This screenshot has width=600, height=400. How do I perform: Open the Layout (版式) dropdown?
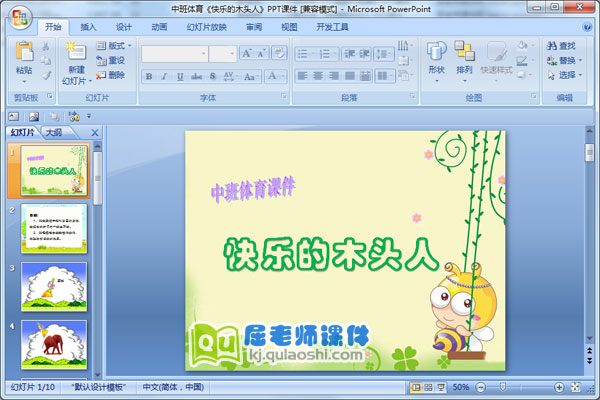[x=114, y=46]
